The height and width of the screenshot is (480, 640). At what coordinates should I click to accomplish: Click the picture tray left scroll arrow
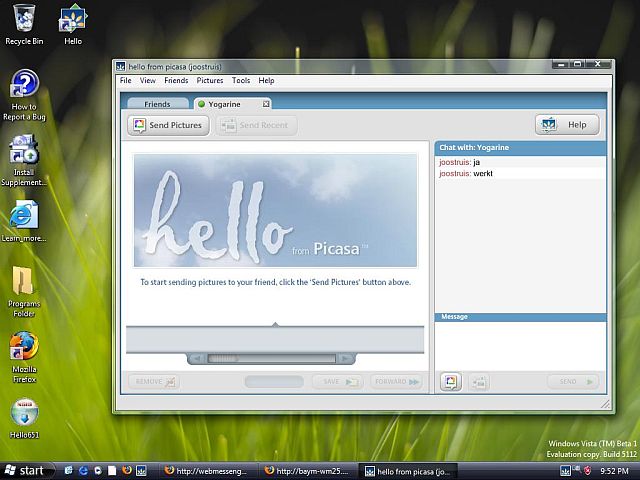[x=197, y=358]
